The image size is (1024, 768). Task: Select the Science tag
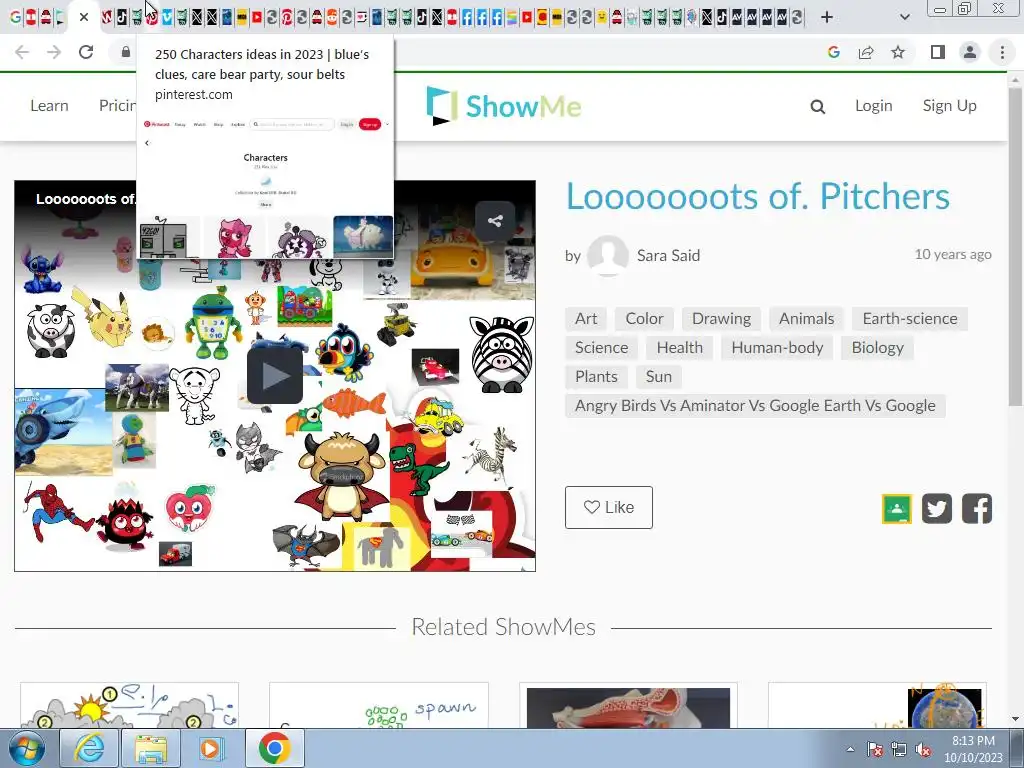601,347
